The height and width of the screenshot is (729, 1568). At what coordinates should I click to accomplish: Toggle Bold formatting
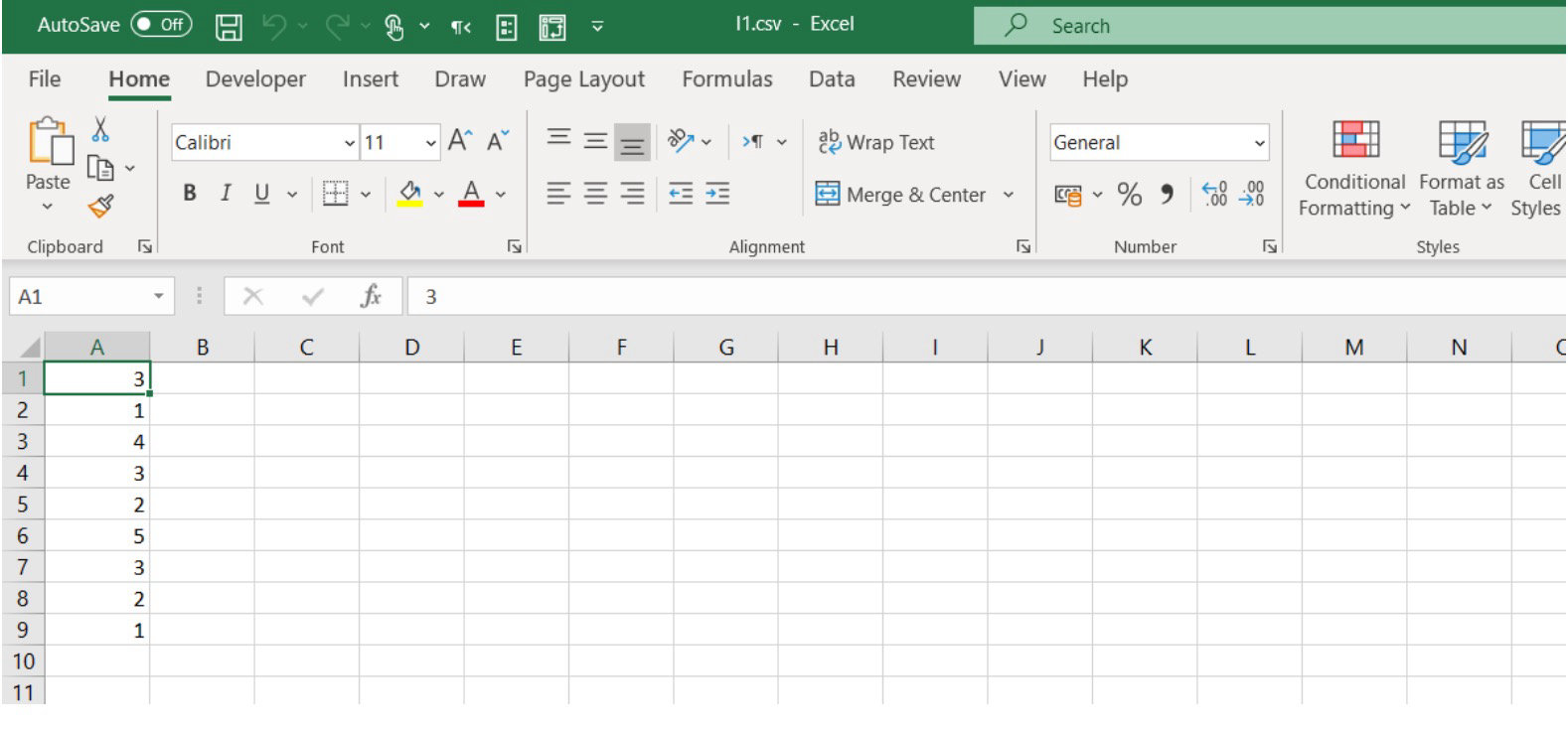(190, 194)
